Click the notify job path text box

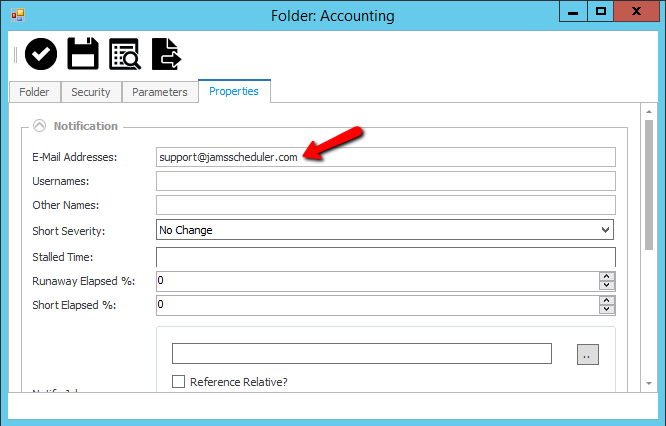(x=362, y=353)
